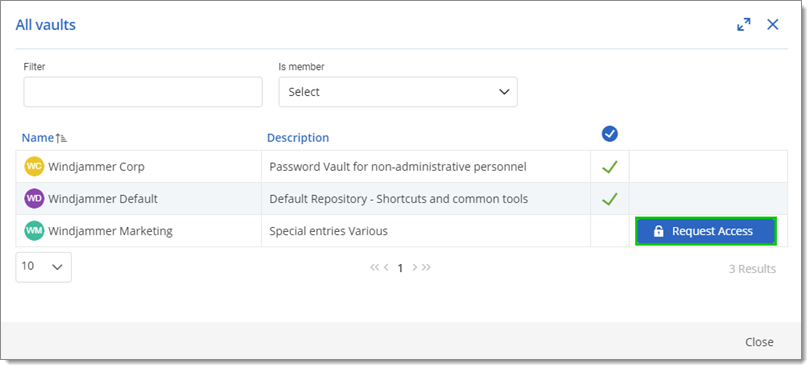
Task: Click the Close button at dialog bottom
Action: click(x=759, y=342)
